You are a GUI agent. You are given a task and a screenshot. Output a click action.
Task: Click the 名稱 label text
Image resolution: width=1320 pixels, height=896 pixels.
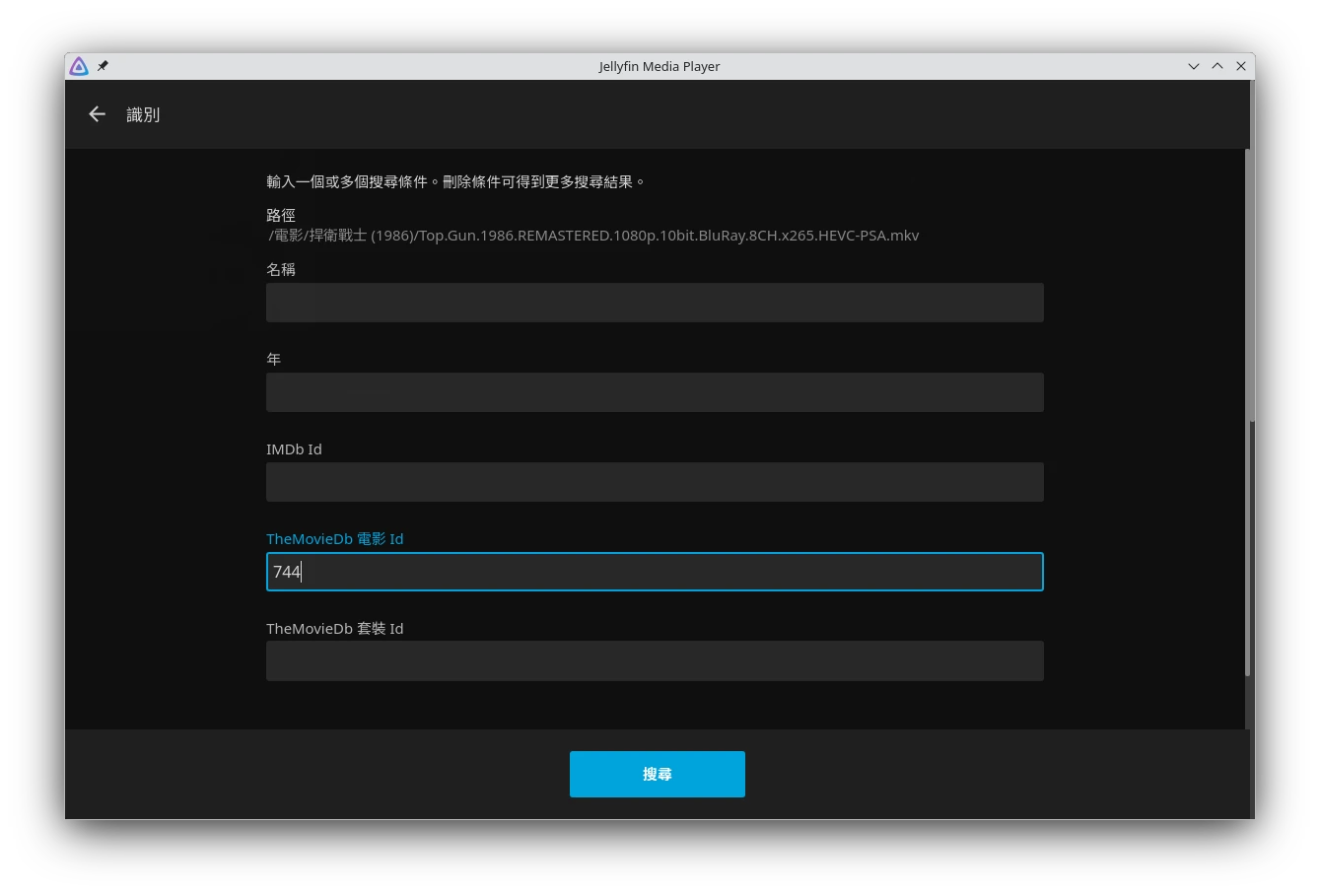coord(281,269)
